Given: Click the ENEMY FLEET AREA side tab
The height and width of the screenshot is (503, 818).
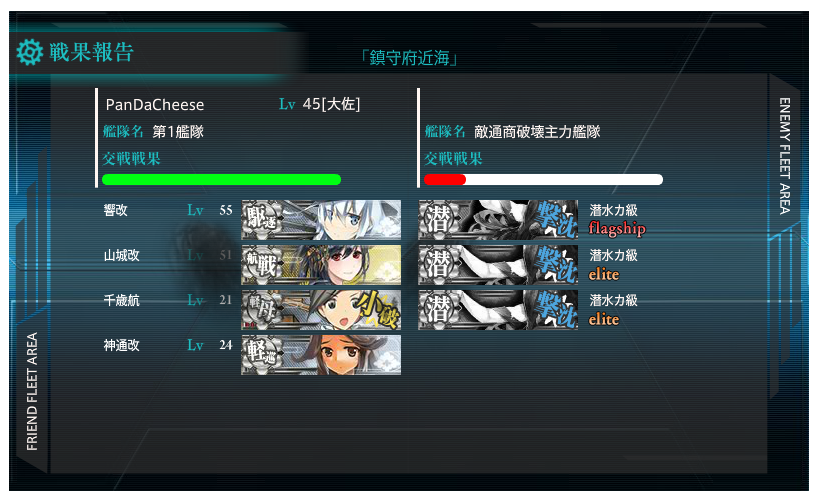Looking at the screenshot, I should [x=785, y=155].
